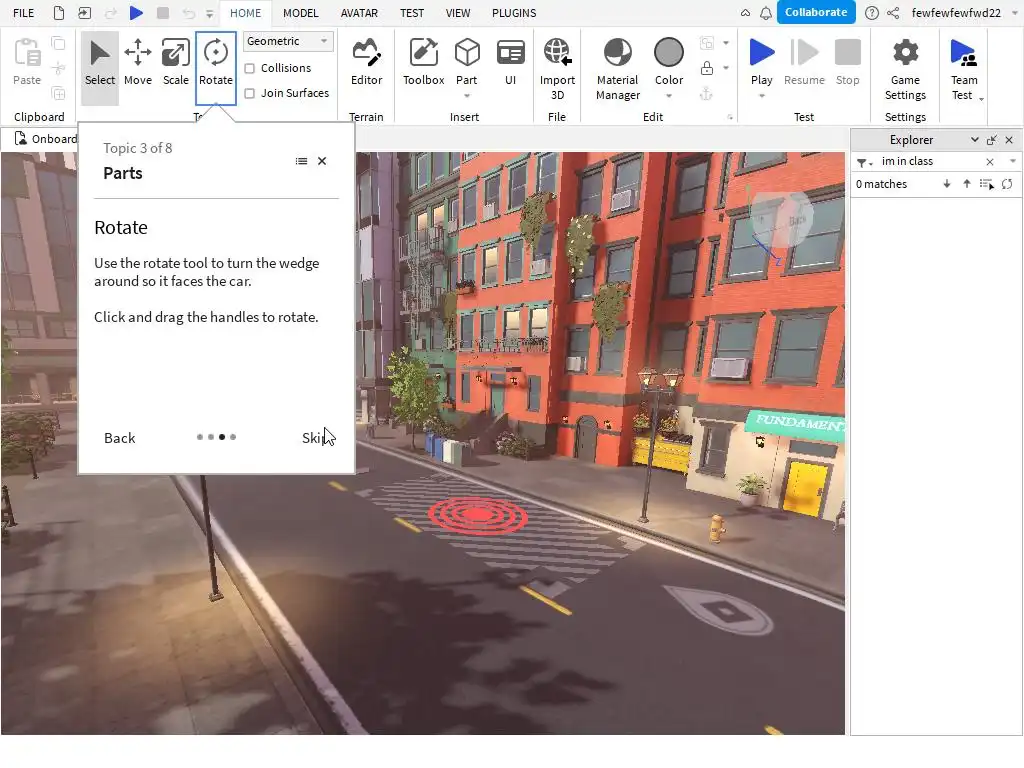Click the Paste clipboard button
This screenshot has width=1024, height=768.
click(27, 63)
